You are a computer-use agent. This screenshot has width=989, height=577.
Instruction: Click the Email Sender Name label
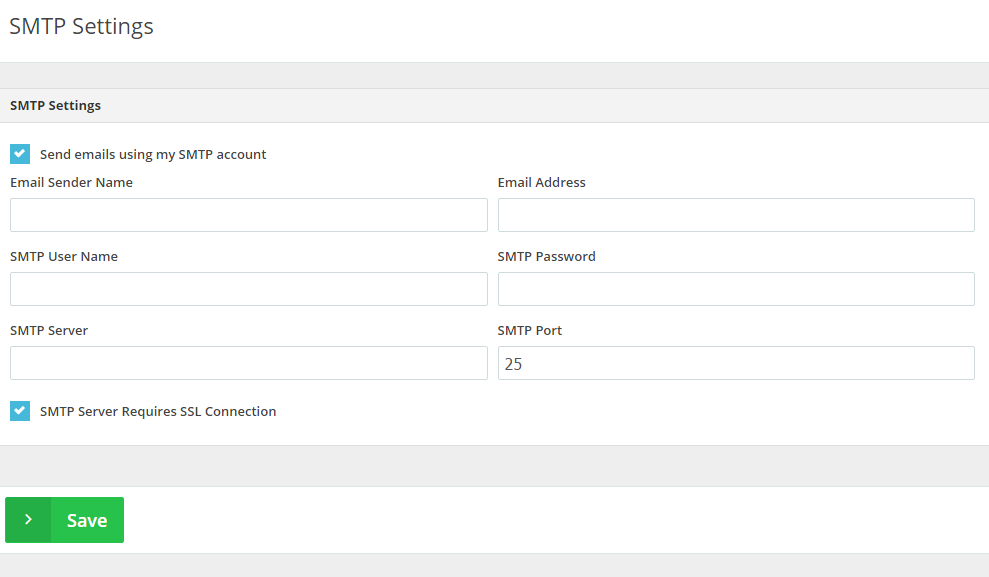[71, 182]
